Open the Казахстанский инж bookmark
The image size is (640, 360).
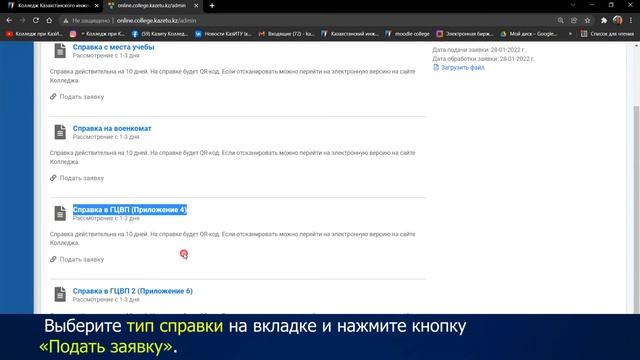[x=350, y=34]
